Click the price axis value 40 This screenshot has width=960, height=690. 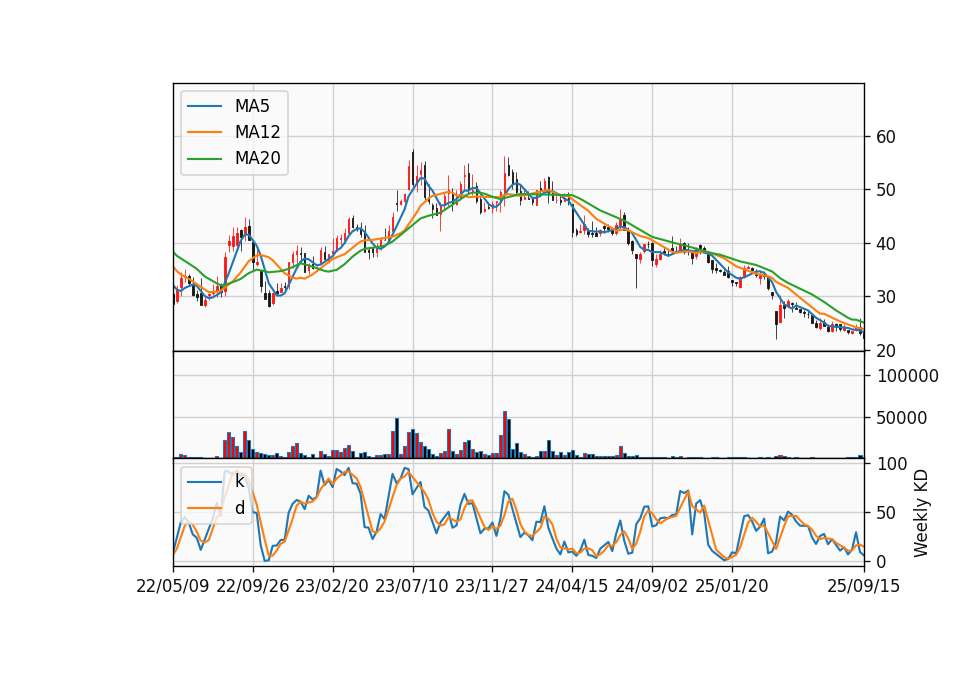pyautogui.click(x=886, y=244)
